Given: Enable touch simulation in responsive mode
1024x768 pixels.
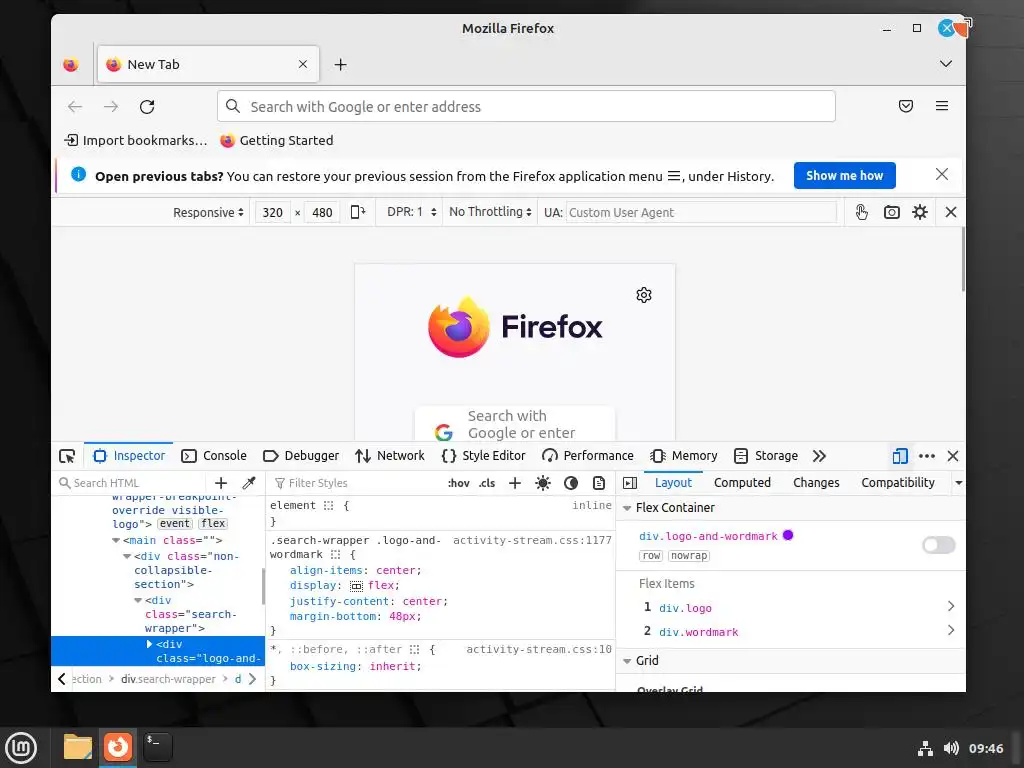Looking at the screenshot, I should 861,212.
